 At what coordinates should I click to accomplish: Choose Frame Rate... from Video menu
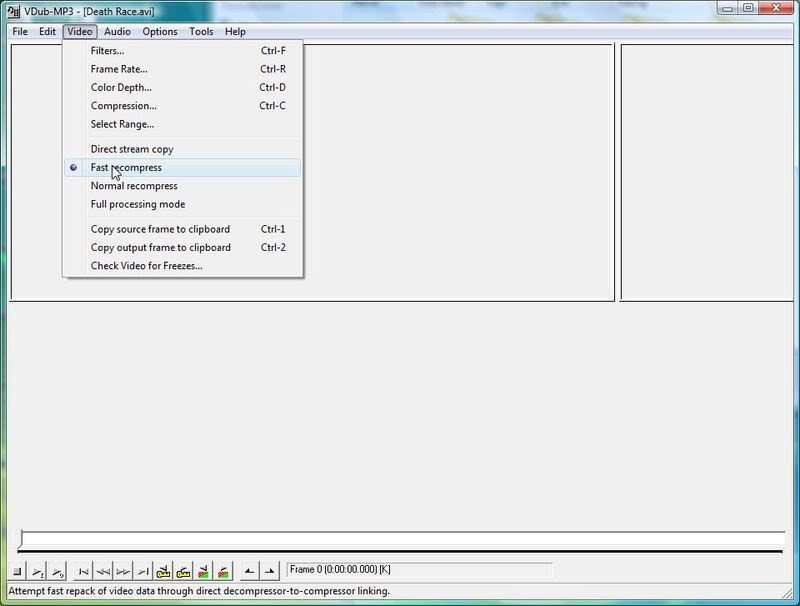(183, 69)
